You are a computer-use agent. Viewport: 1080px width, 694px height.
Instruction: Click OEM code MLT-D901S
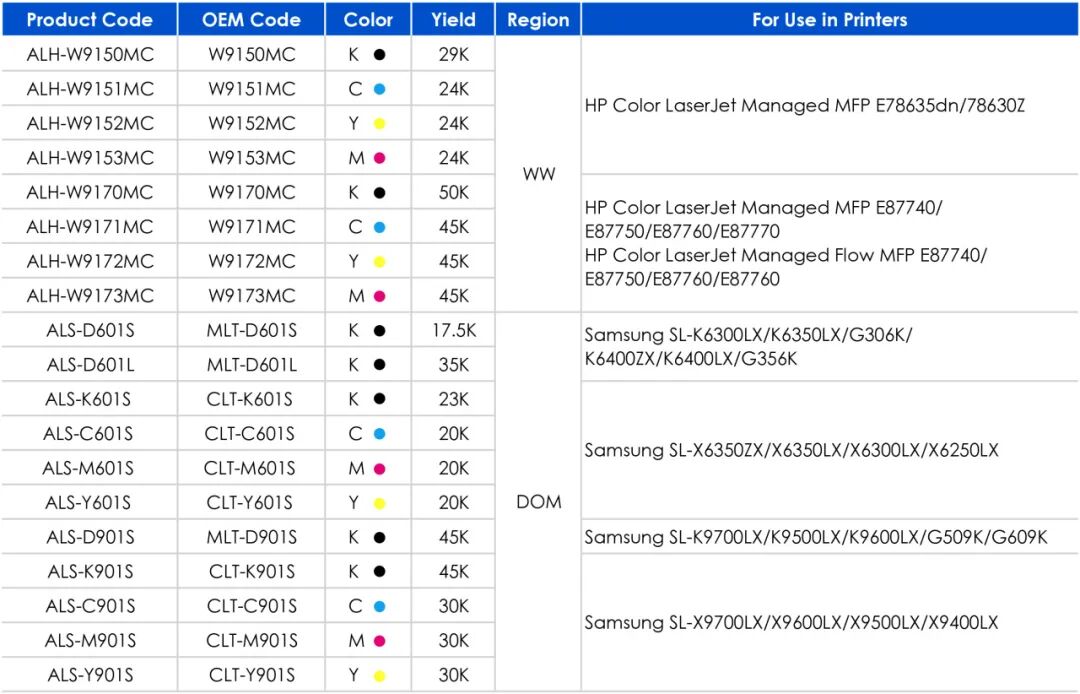tap(251, 537)
